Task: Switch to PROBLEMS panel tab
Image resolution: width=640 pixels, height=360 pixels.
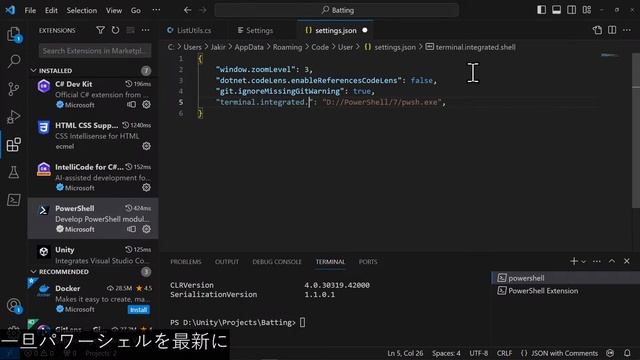Action: point(186,262)
